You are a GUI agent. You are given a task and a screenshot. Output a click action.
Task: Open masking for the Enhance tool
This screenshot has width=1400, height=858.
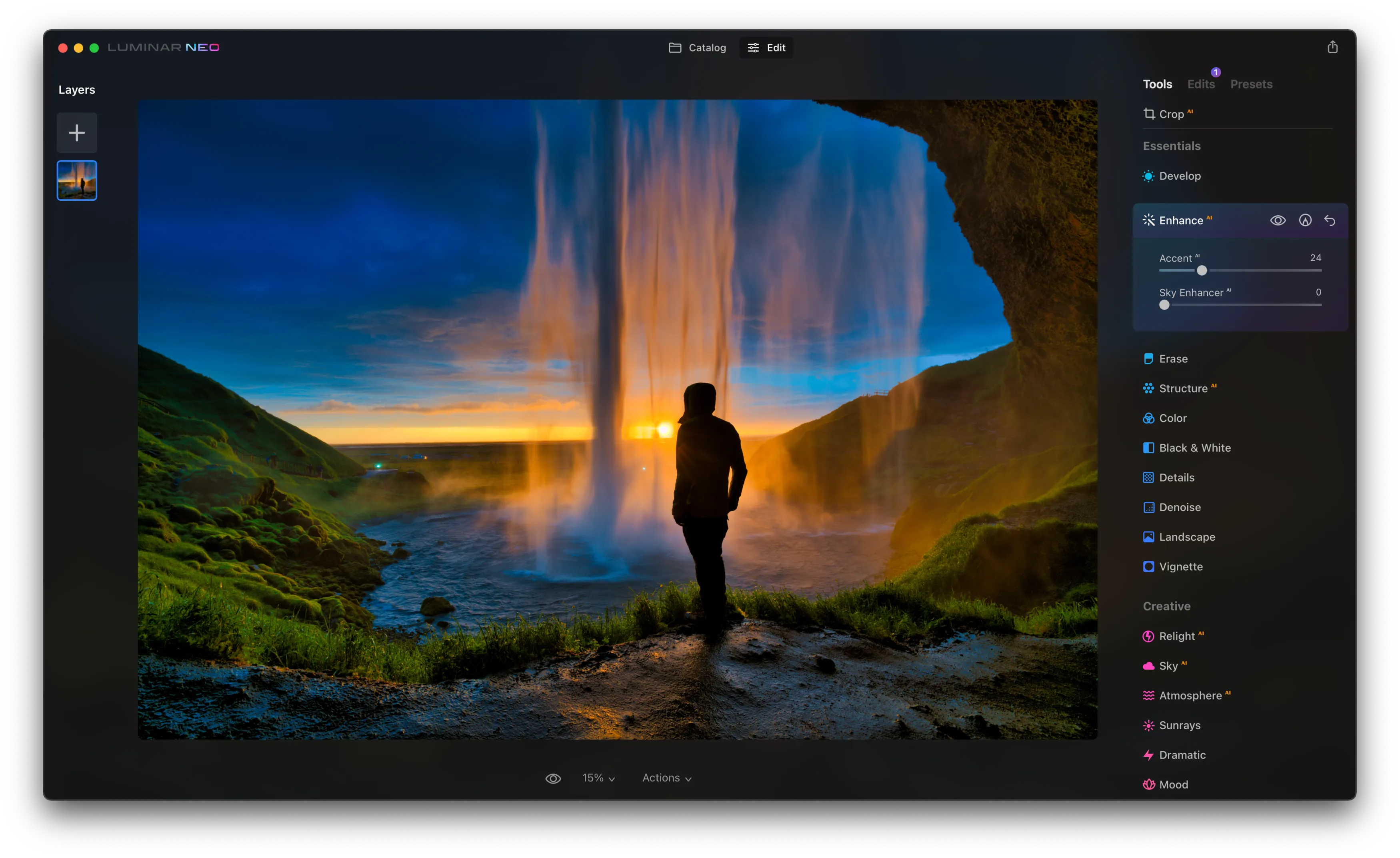(x=1304, y=220)
